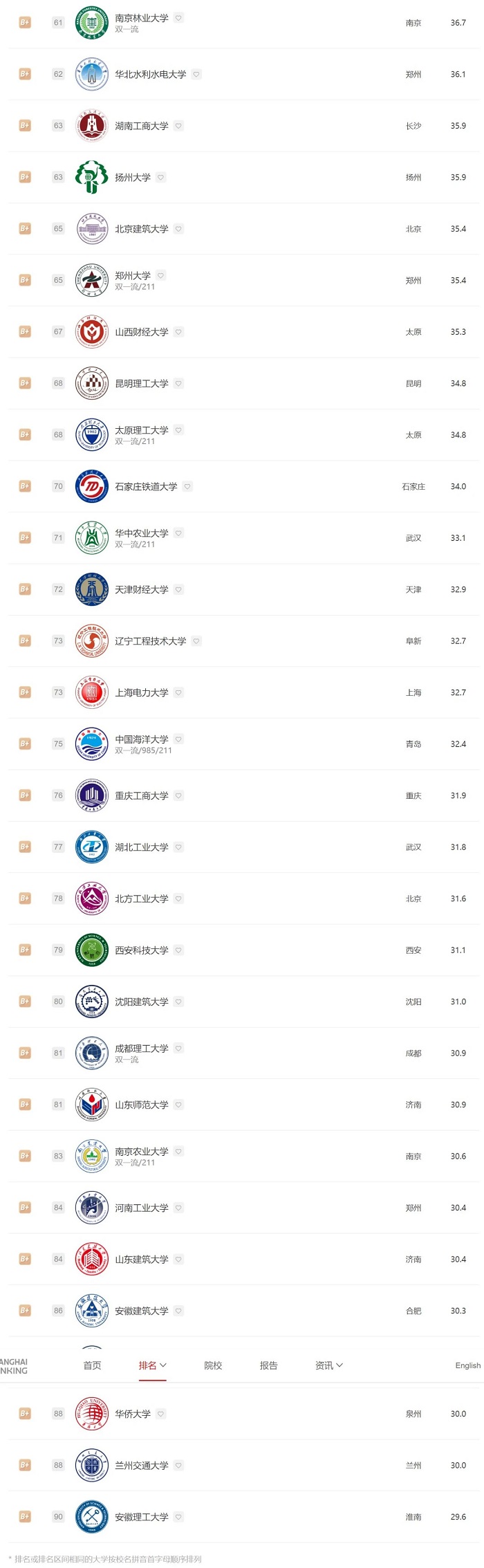Open the 报告 navigation item

click(x=268, y=1365)
